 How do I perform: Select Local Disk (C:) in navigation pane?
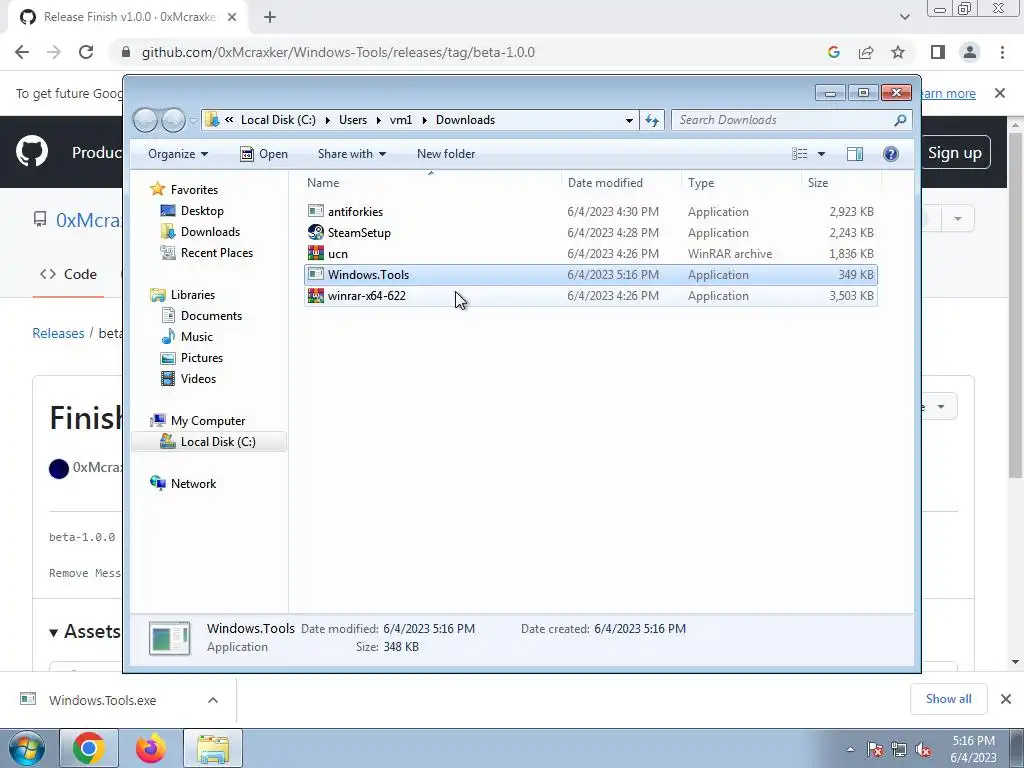click(x=209, y=441)
